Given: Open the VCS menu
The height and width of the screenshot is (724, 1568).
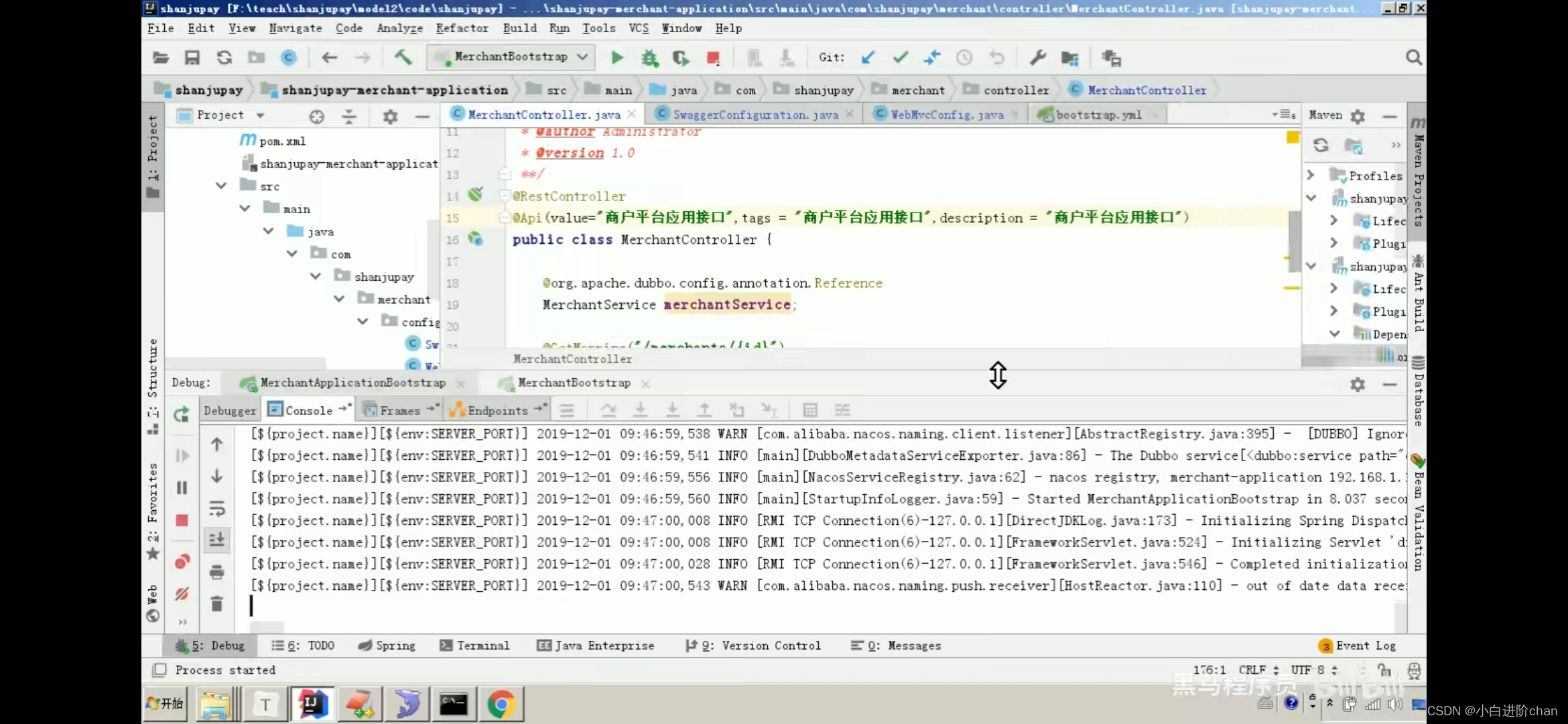Looking at the screenshot, I should coord(639,28).
